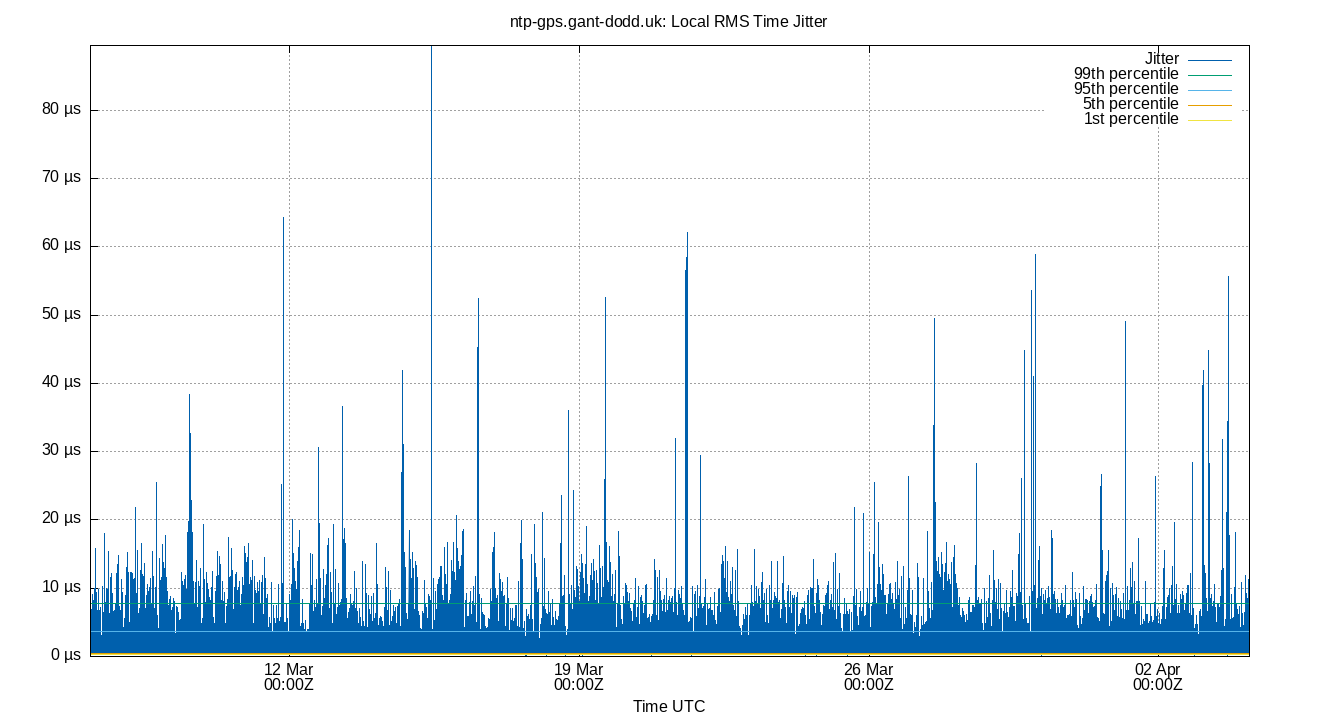This screenshot has height=720, width=1340.
Task: Toggle the 95th percentile legend entry
Action: [1126, 88]
